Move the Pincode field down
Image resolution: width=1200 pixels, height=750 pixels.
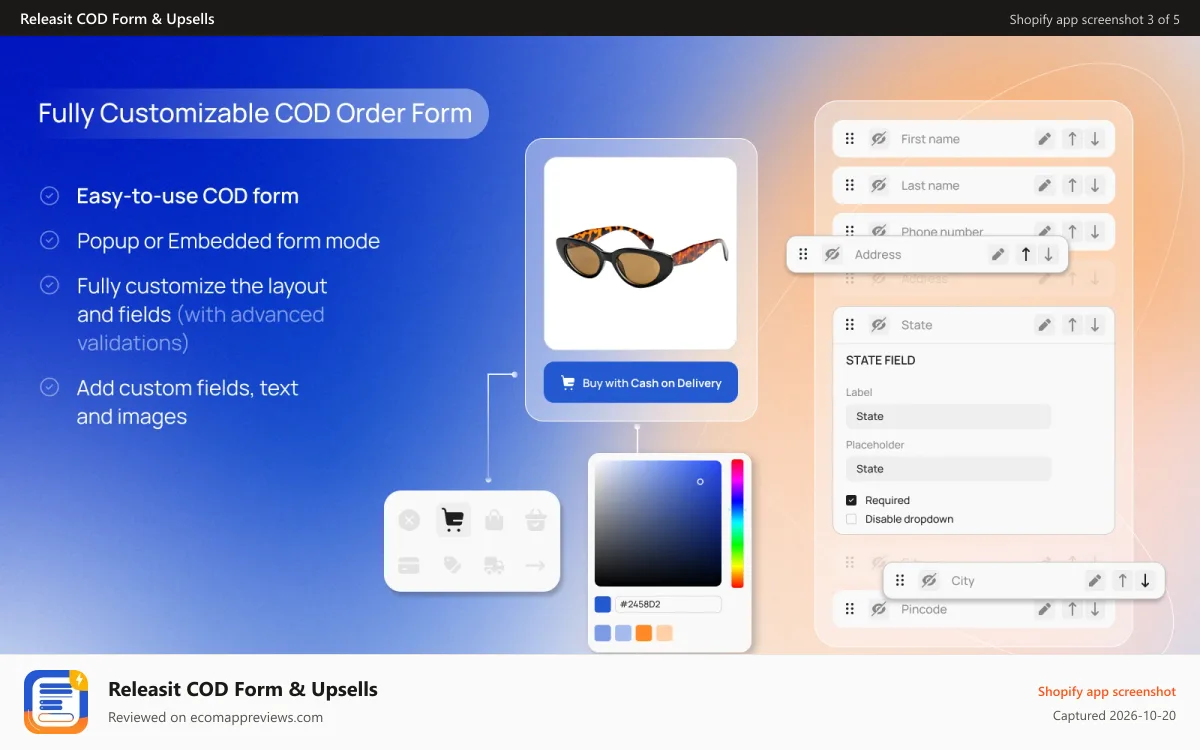point(1095,608)
